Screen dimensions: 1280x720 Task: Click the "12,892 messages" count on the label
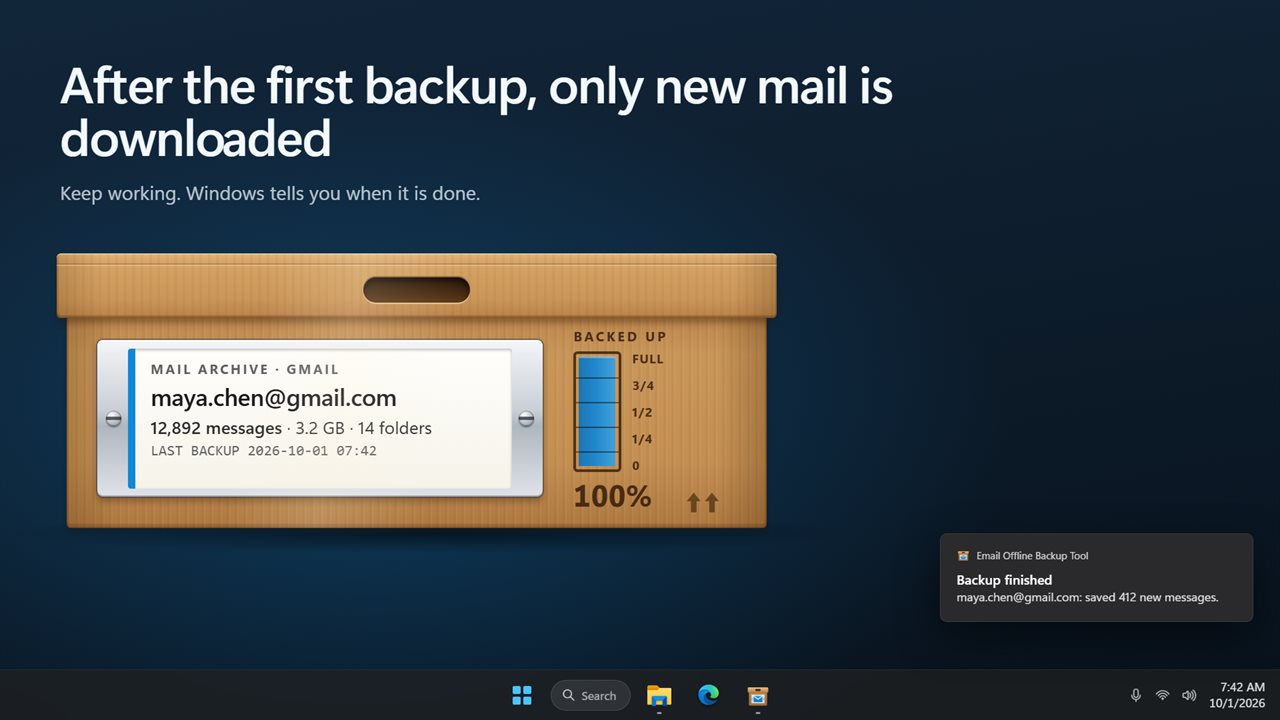(216, 428)
